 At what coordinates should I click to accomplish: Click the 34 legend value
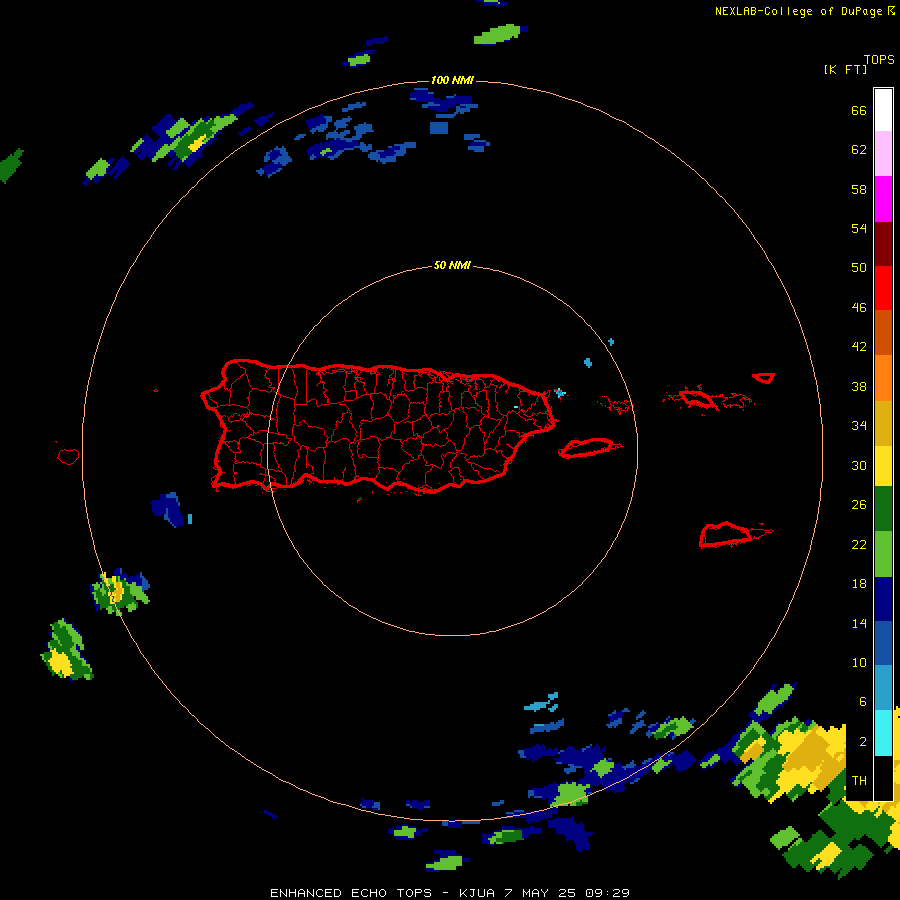pyautogui.click(x=859, y=425)
